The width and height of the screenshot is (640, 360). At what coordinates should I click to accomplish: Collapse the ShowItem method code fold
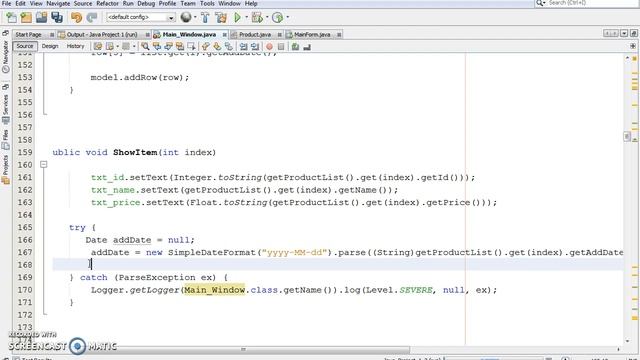point(44,164)
